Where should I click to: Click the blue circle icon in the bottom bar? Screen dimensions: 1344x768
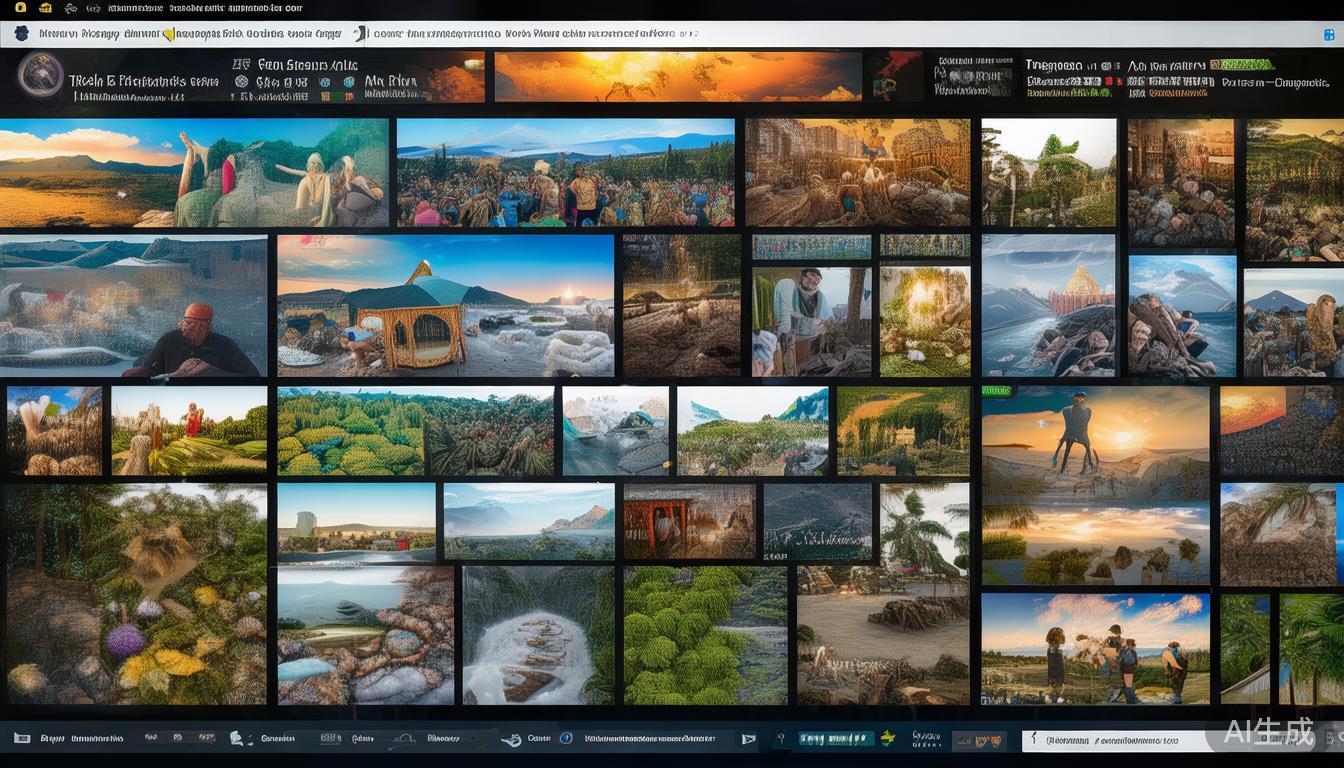click(x=566, y=738)
